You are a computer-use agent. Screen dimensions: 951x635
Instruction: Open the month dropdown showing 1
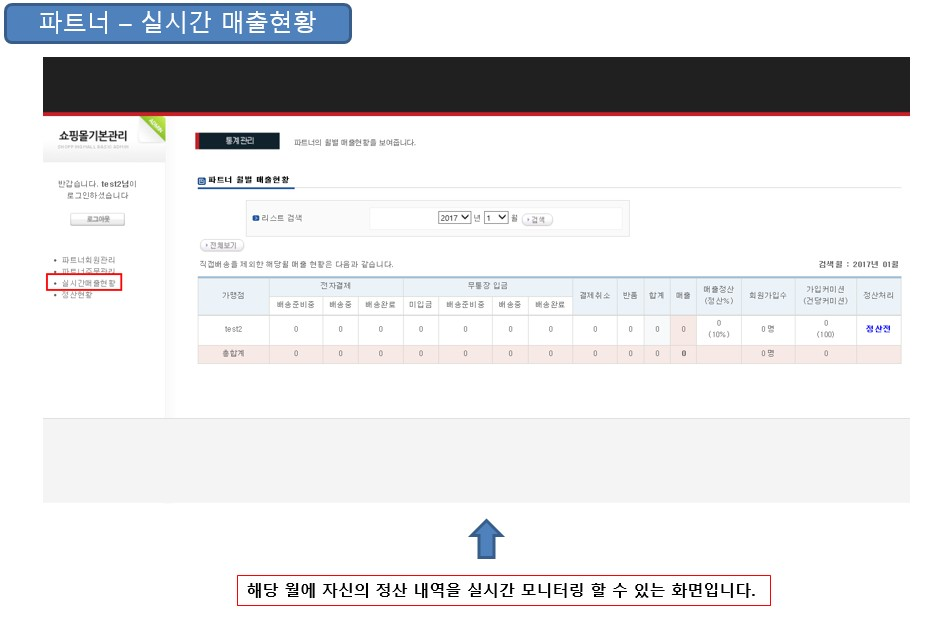coord(496,218)
